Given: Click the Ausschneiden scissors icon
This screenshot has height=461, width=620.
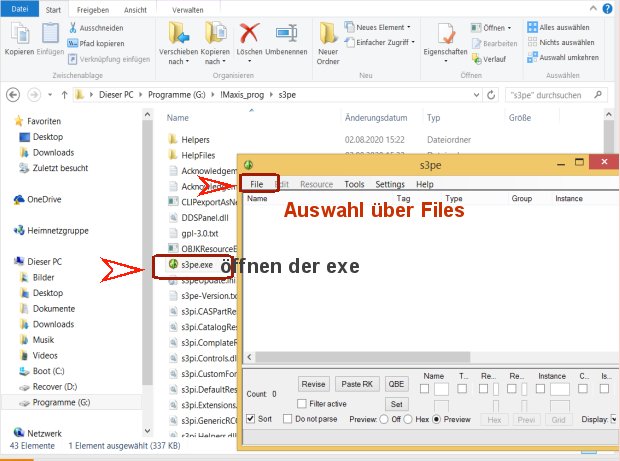Looking at the screenshot, I should click(73, 29).
